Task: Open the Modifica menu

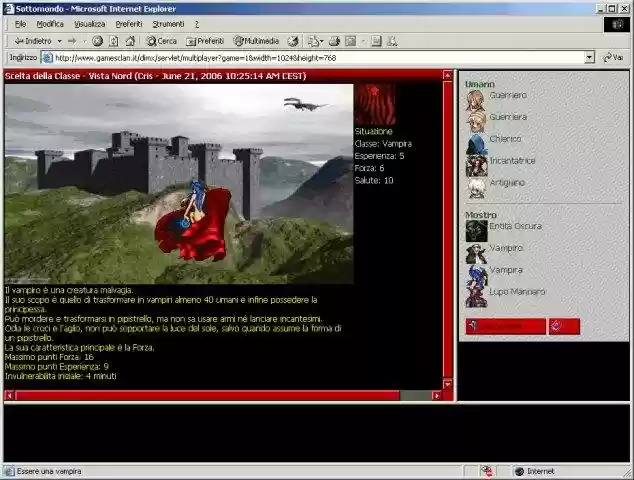Action: tap(50, 24)
